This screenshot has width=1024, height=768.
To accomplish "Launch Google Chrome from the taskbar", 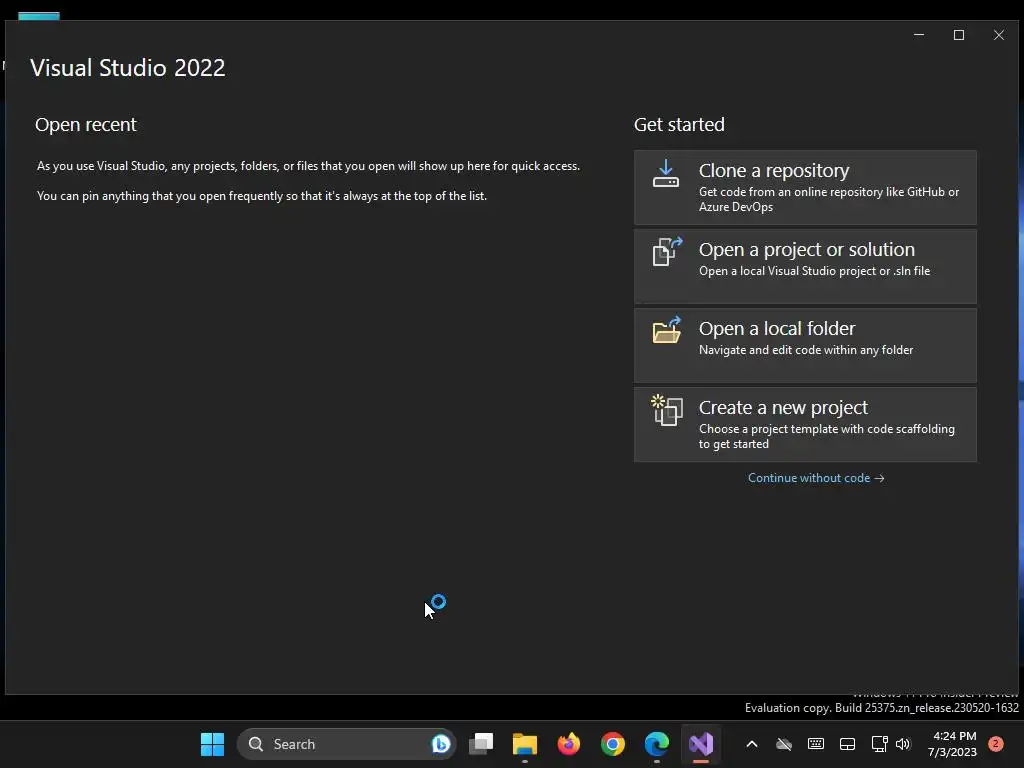I will [613, 744].
